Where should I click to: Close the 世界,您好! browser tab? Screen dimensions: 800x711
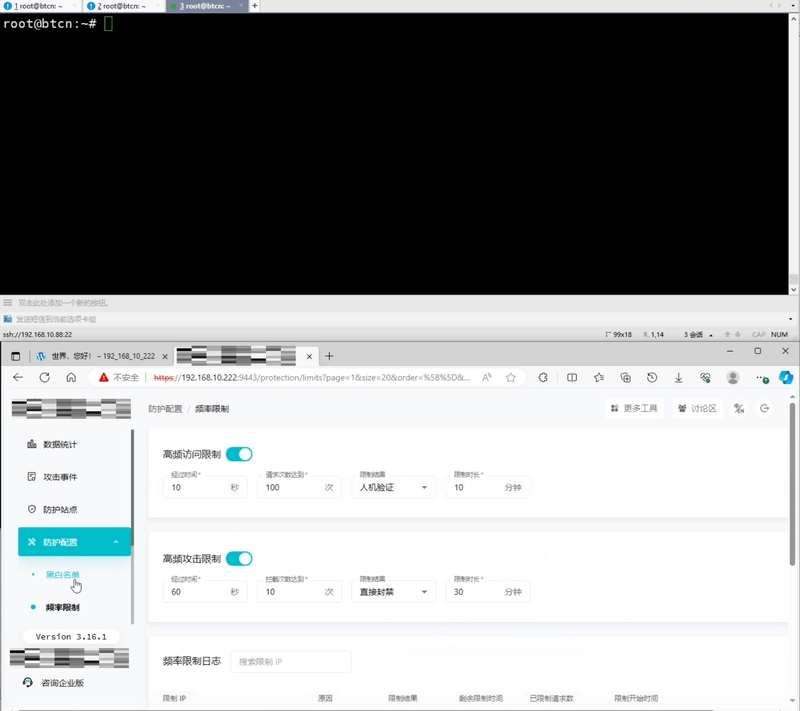165,357
